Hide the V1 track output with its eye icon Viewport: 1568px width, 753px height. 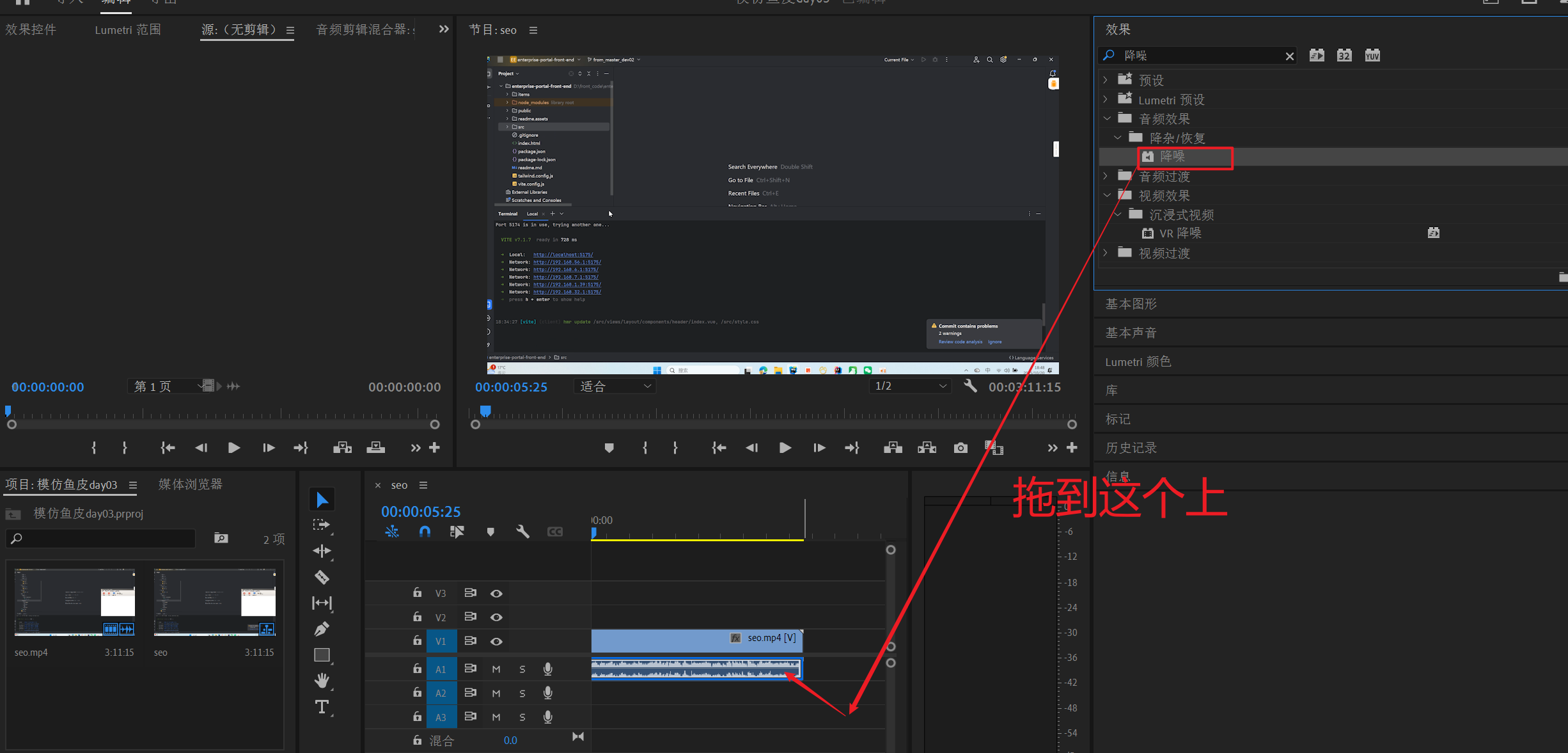coord(496,641)
